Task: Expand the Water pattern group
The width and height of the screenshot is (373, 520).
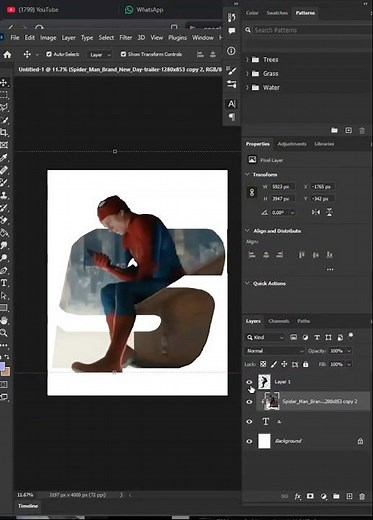Action: (x=247, y=88)
